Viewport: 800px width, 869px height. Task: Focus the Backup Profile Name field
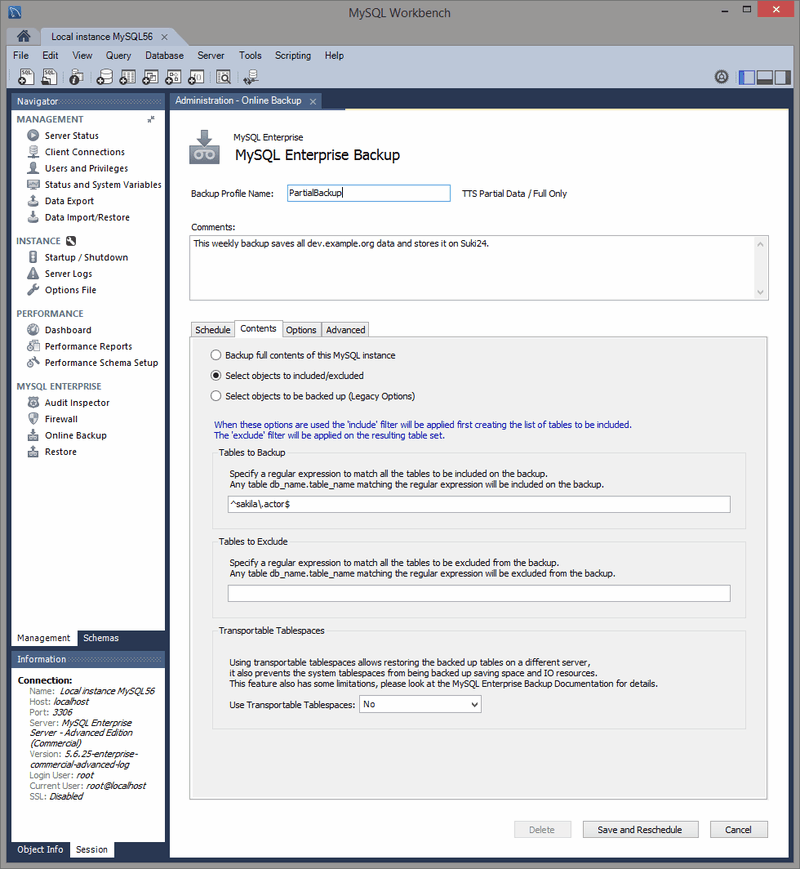click(x=369, y=193)
